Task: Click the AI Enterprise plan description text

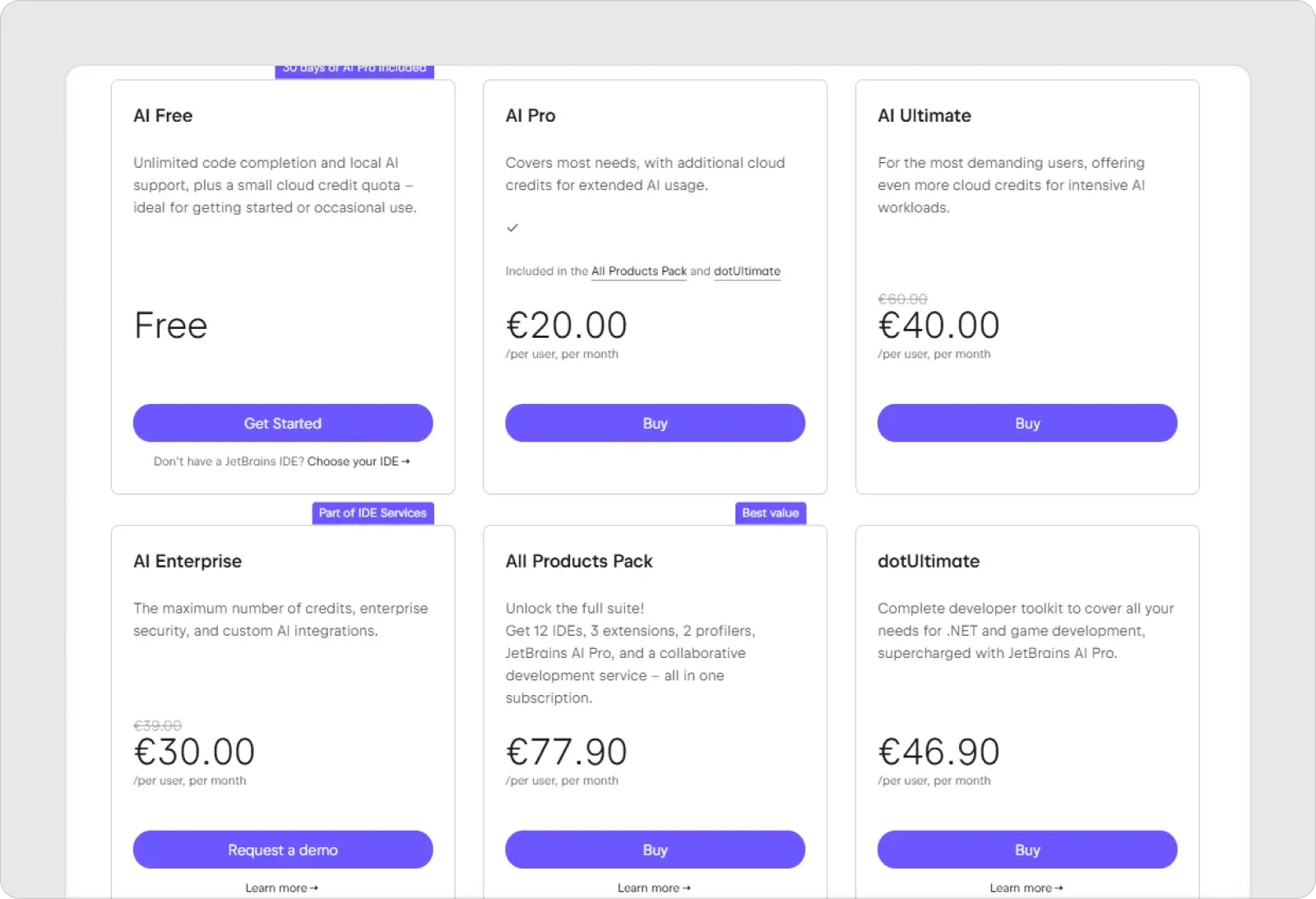Action: pyautogui.click(x=280, y=619)
